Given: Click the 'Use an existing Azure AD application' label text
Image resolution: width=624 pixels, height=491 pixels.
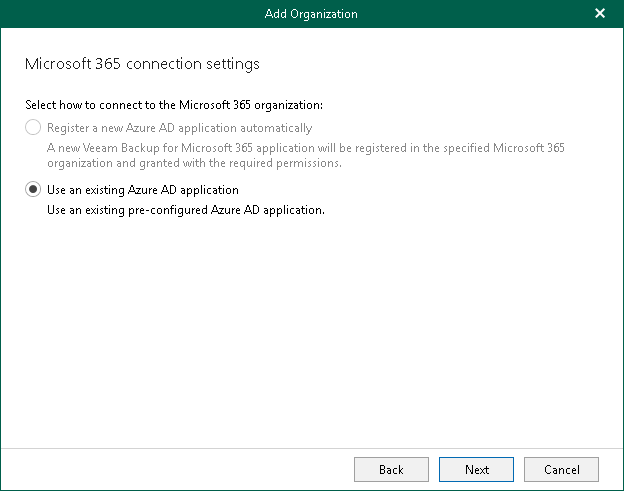Looking at the screenshot, I should [x=143, y=189].
